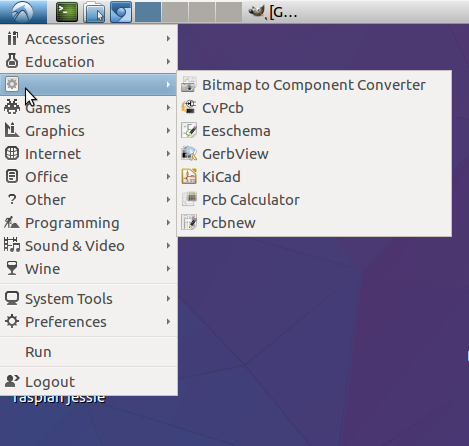Click the blue web browser panel icon
Viewport: 469px width, 446px height.
121,12
